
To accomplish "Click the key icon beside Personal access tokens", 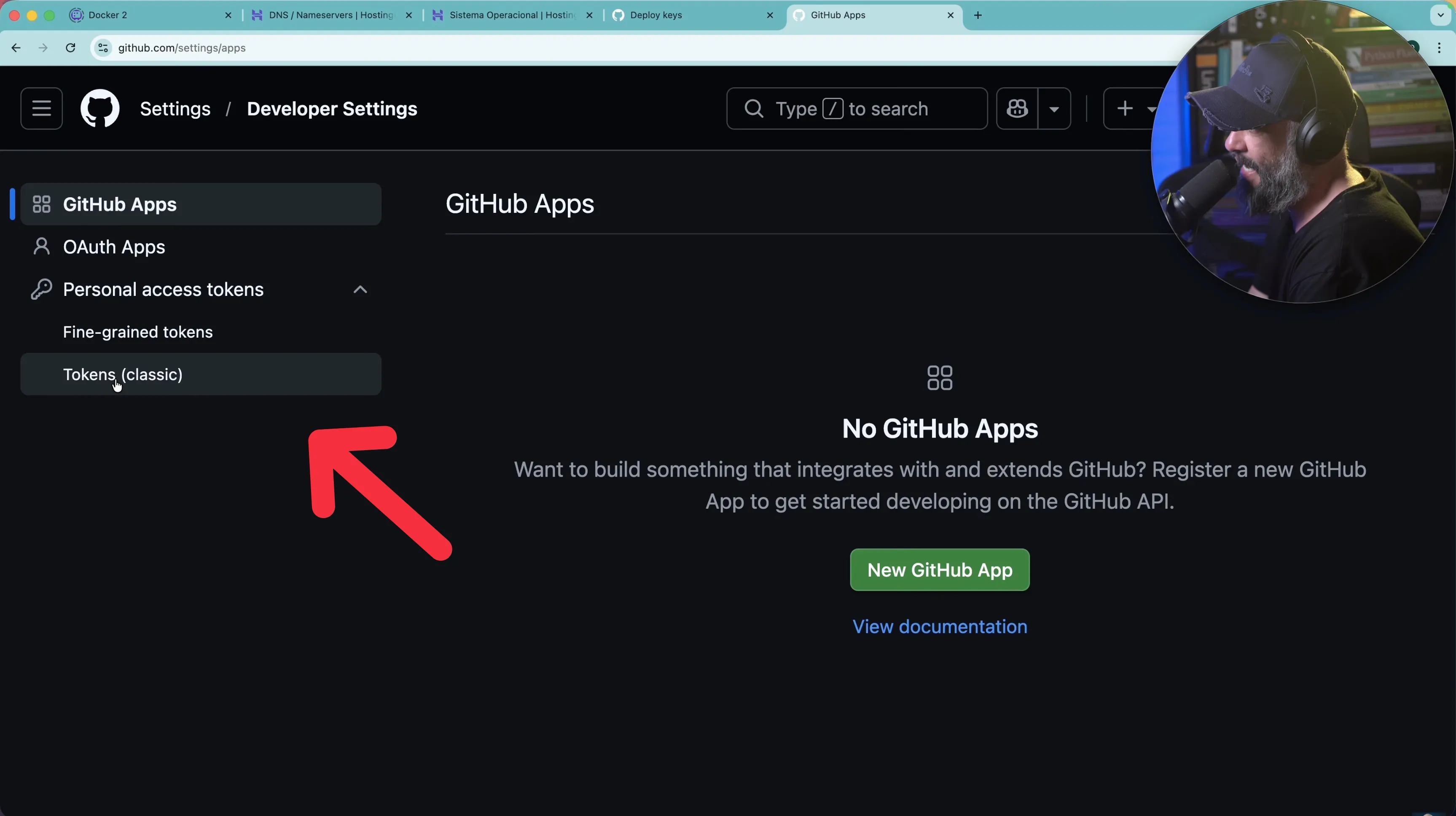I will [41, 289].
